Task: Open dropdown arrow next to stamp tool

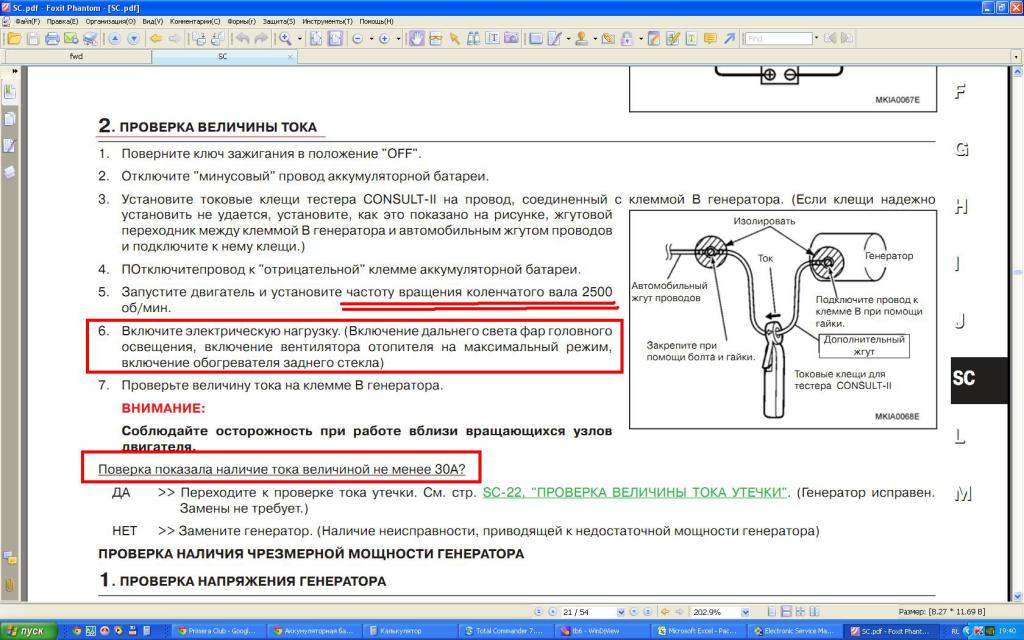Action: 595,39
